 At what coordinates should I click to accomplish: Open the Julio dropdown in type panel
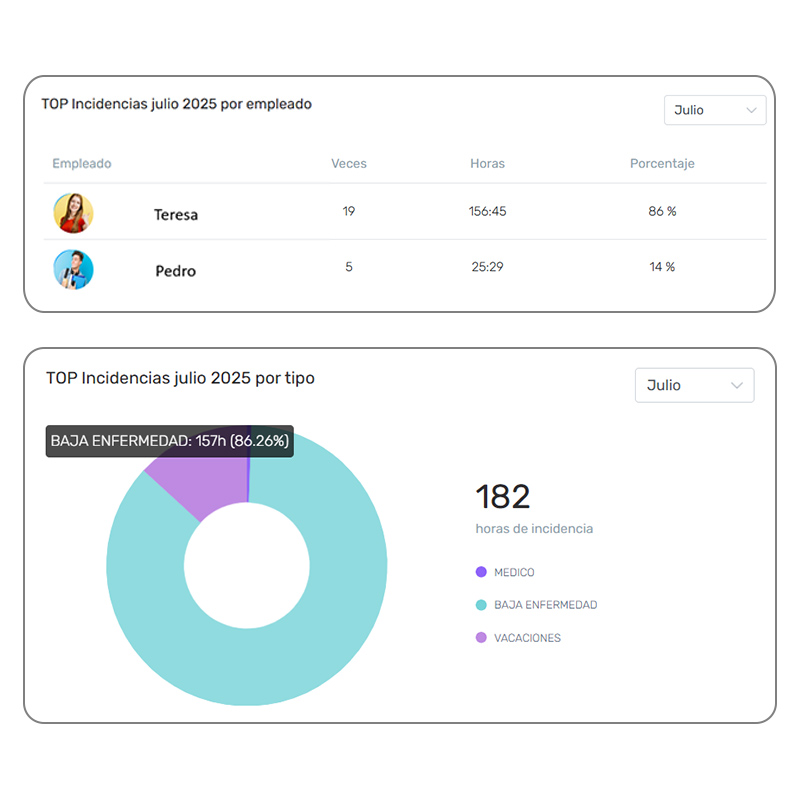tap(694, 385)
